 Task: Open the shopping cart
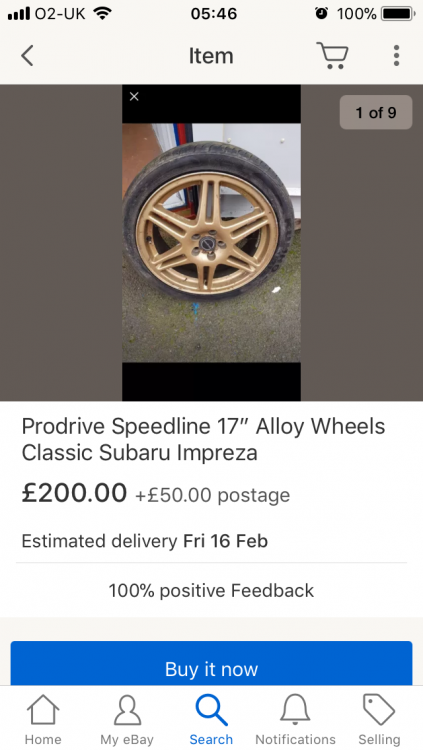pyautogui.click(x=332, y=55)
